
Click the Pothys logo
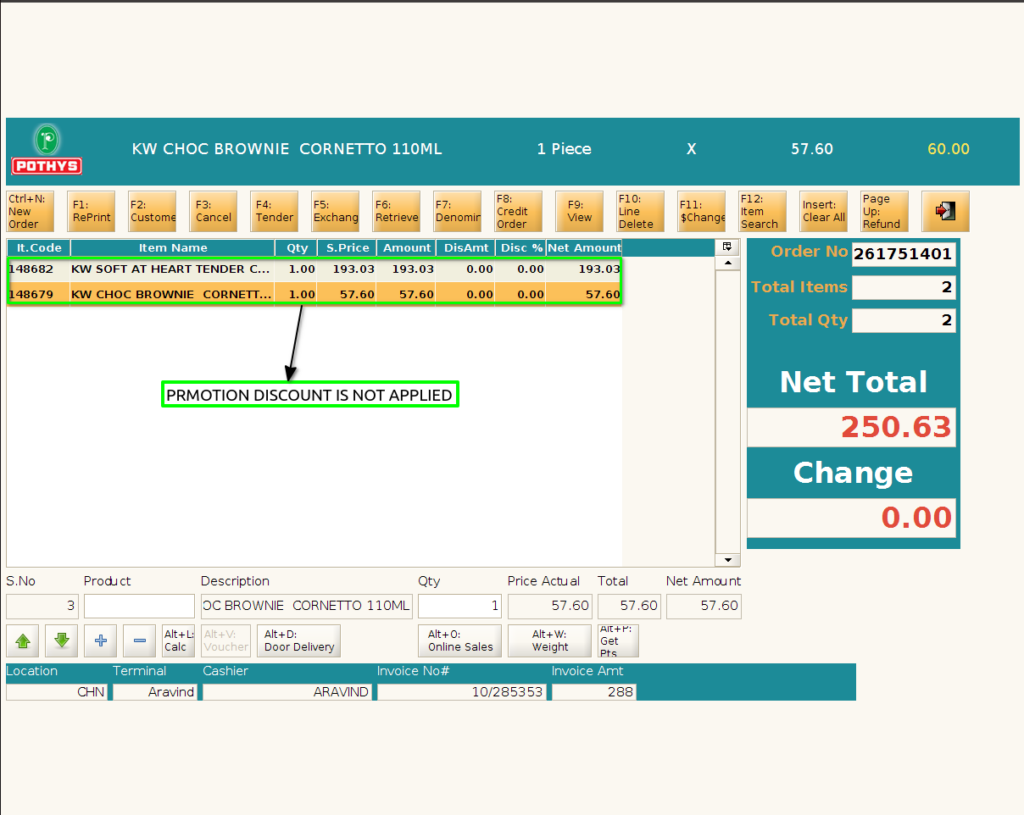(47, 150)
